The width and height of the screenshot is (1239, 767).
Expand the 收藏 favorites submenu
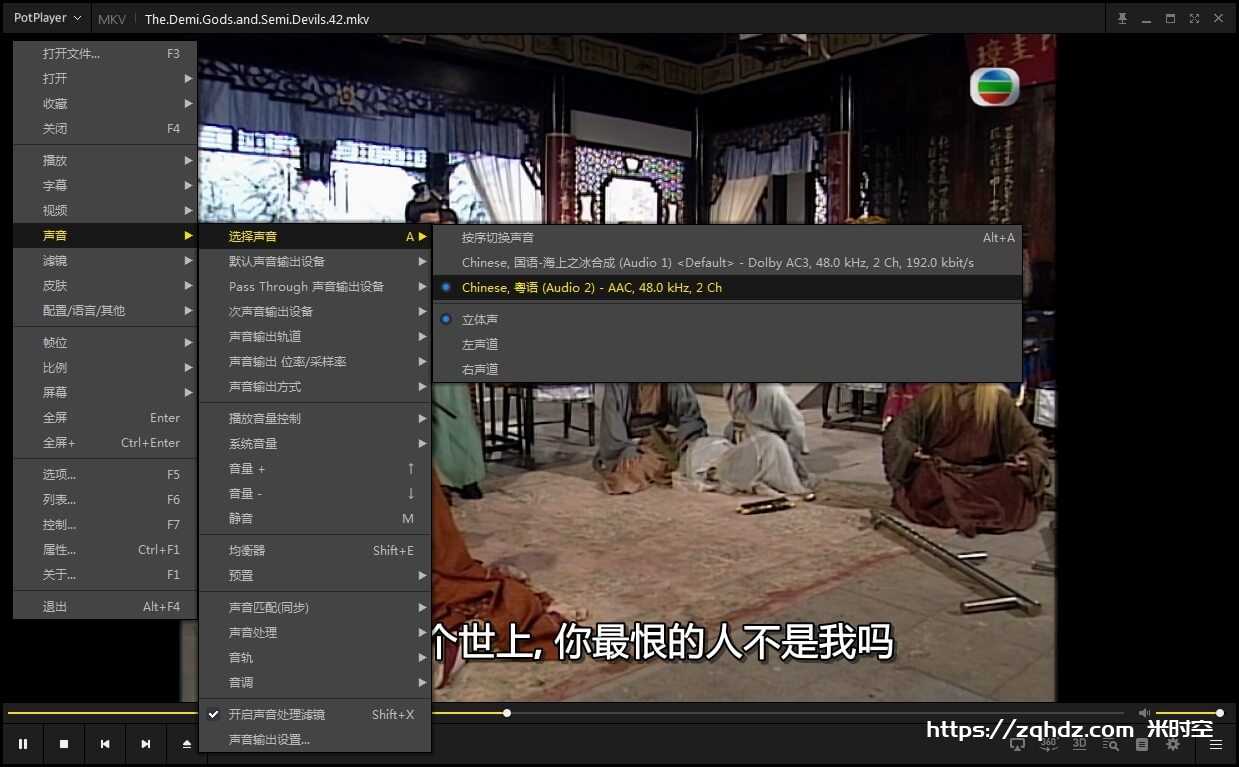105,103
